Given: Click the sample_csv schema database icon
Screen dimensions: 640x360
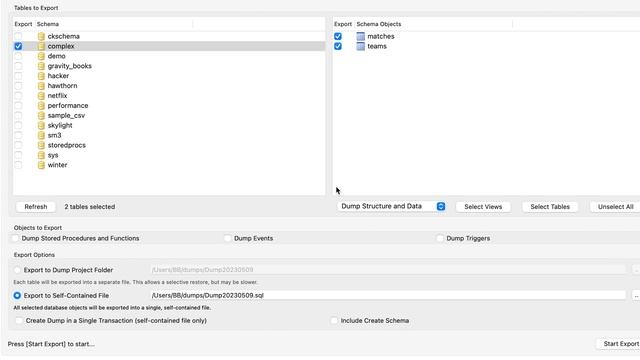Looking at the screenshot, I should click(x=41, y=116).
